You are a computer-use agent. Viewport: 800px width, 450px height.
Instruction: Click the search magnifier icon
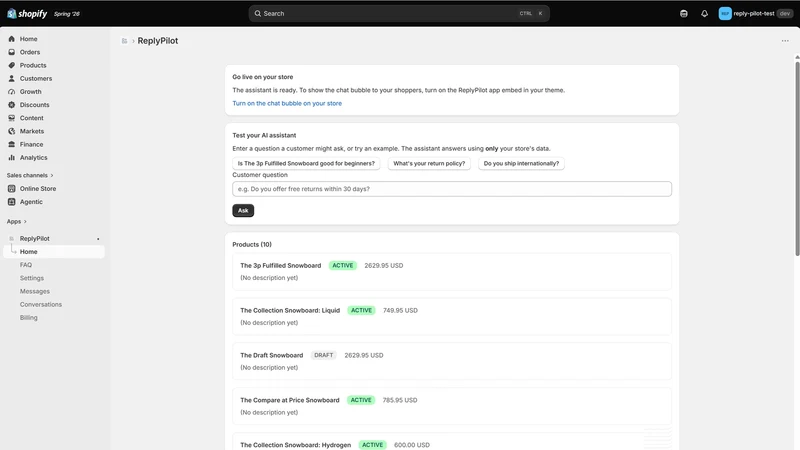pos(258,14)
